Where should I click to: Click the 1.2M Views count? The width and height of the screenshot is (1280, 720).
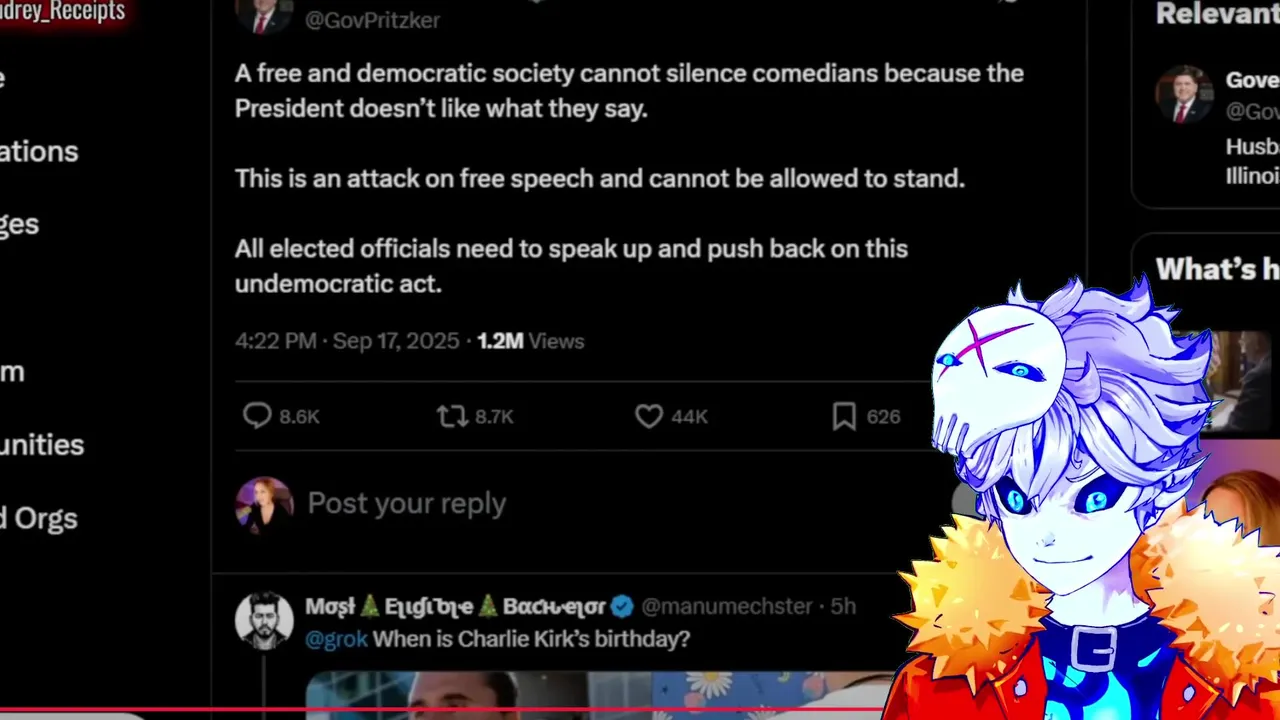point(530,341)
